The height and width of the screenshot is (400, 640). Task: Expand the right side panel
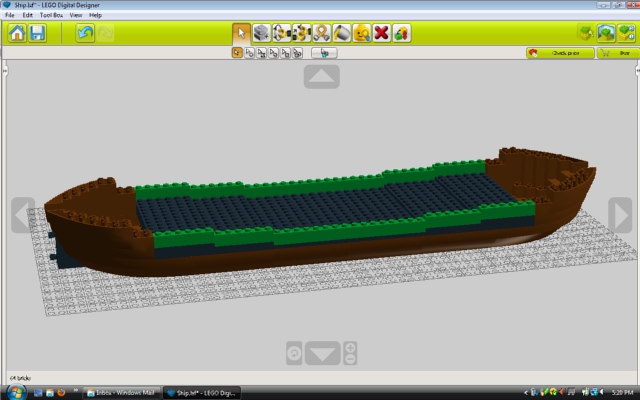(638, 71)
